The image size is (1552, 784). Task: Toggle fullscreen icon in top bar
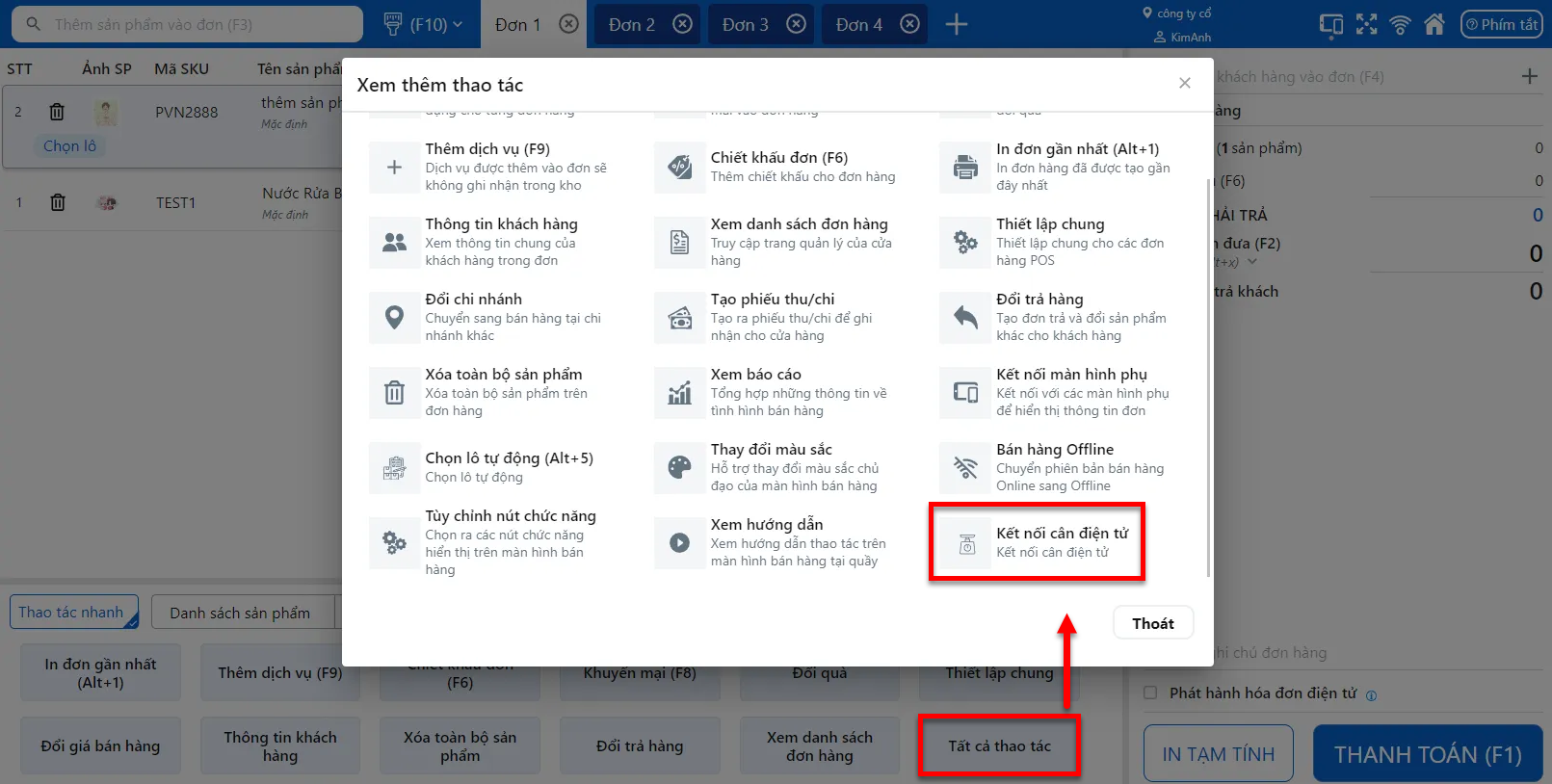click(x=1366, y=24)
